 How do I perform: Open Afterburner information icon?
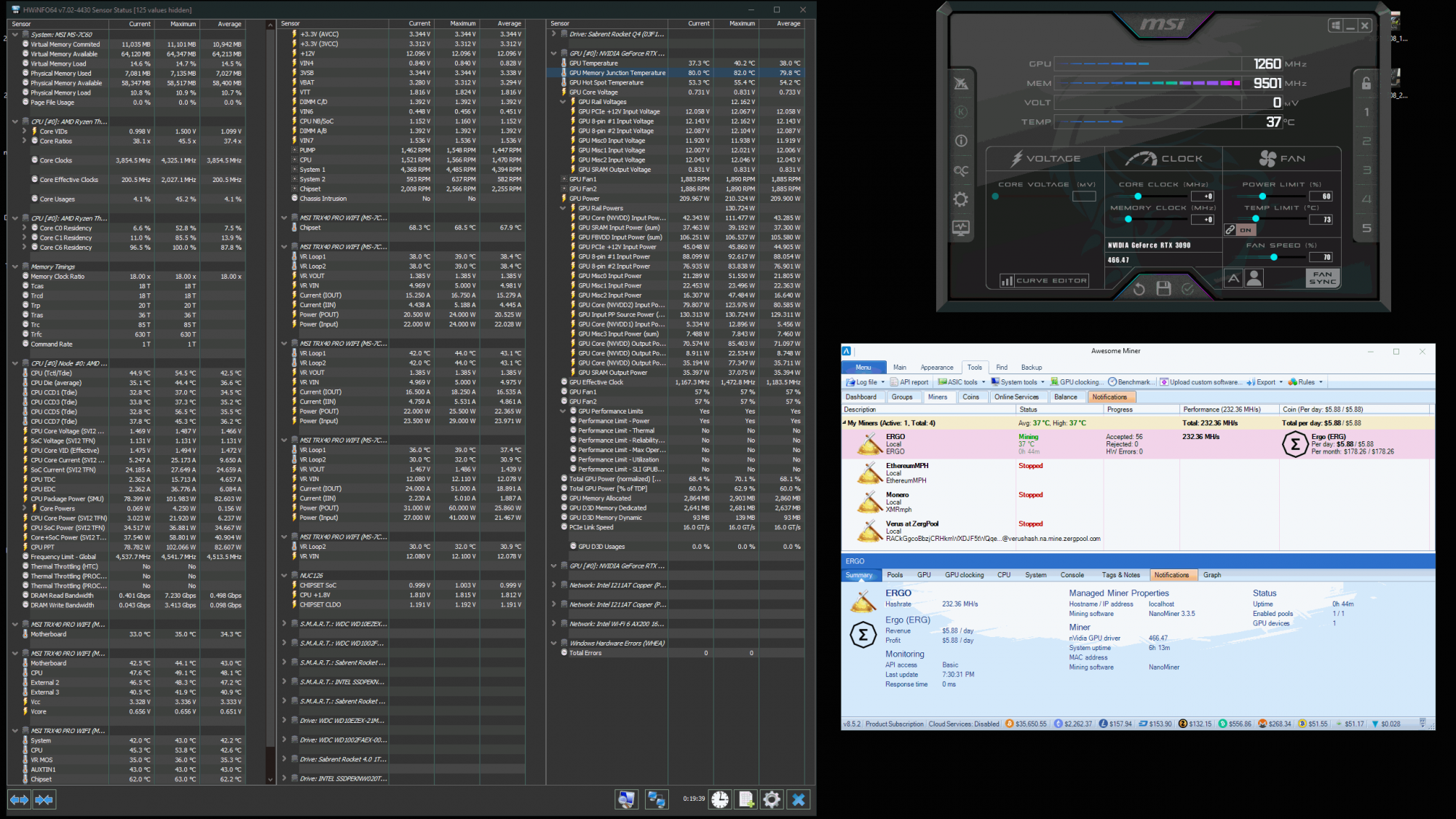click(x=961, y=141)
